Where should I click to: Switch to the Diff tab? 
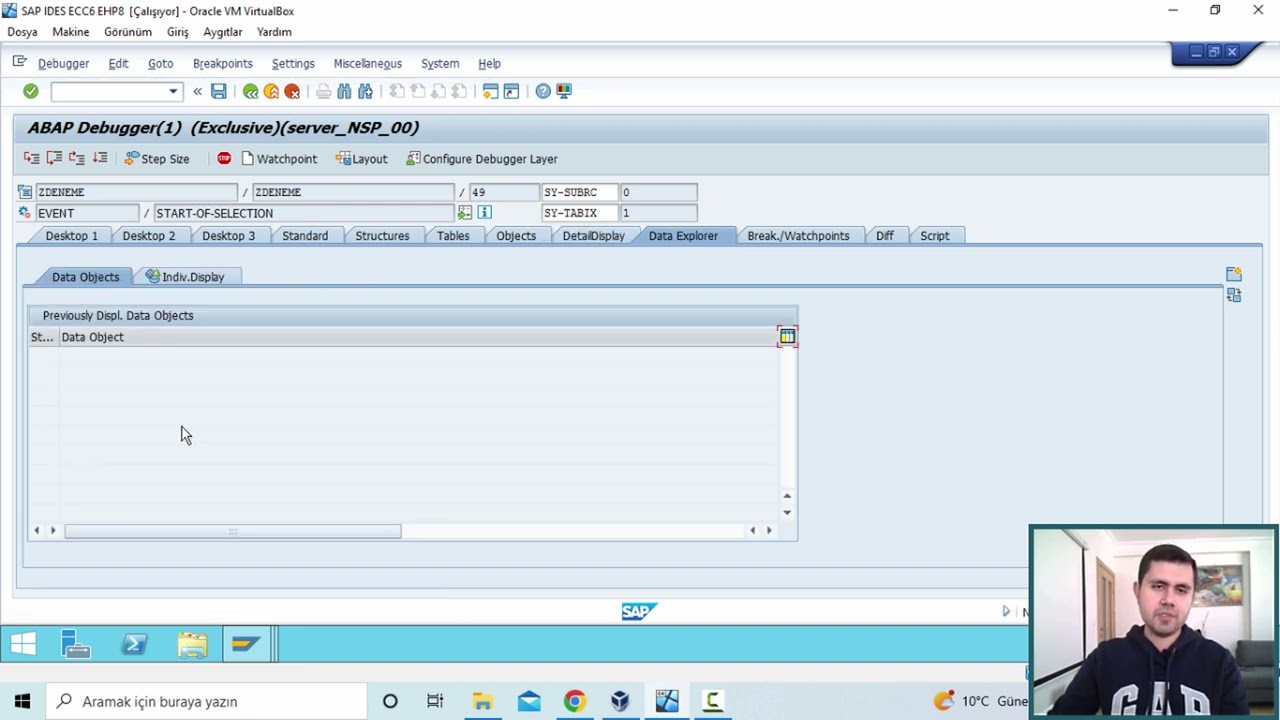pyautogui.click(x=885, y=236)
